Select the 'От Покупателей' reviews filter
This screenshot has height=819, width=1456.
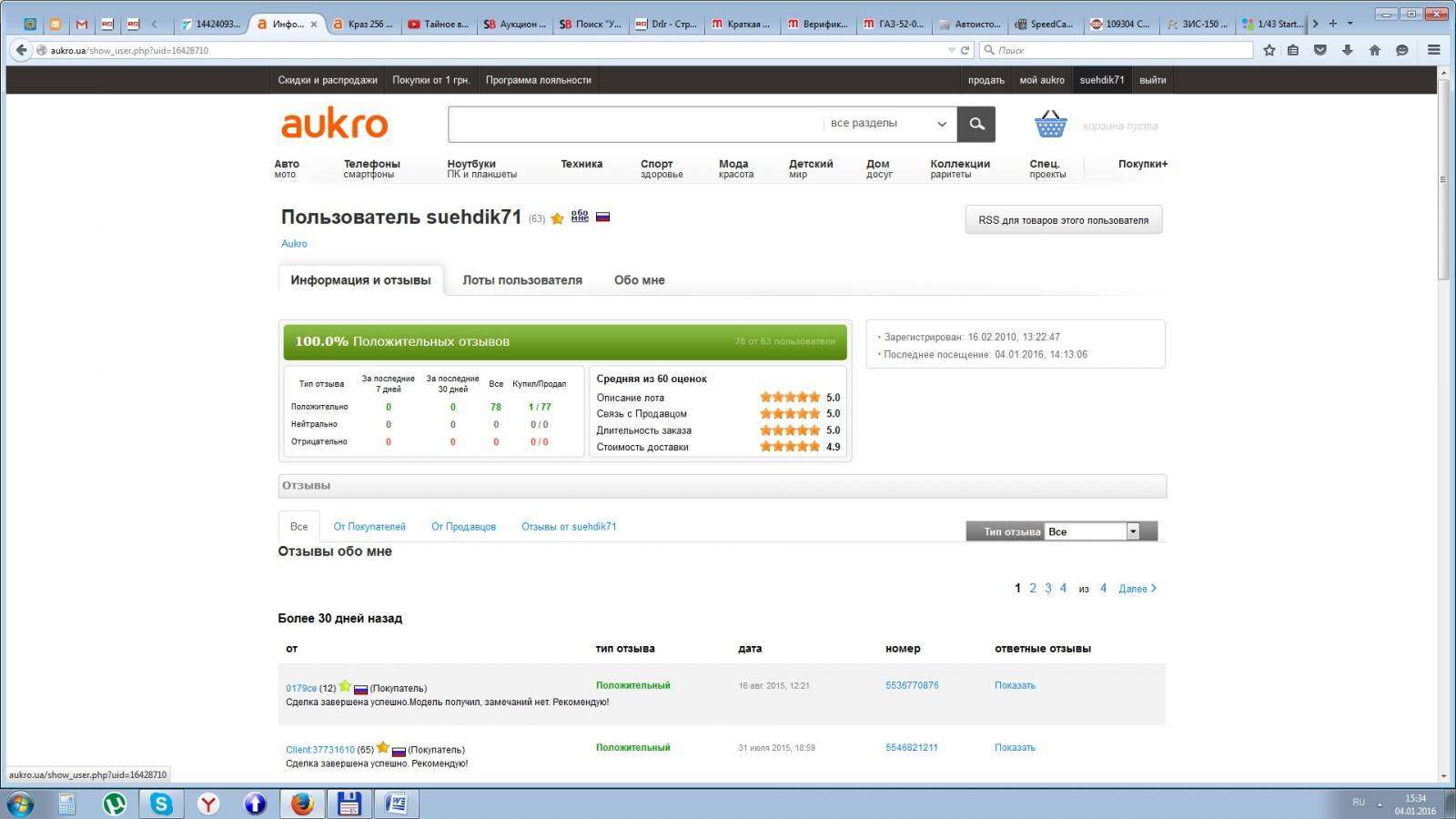369,527
